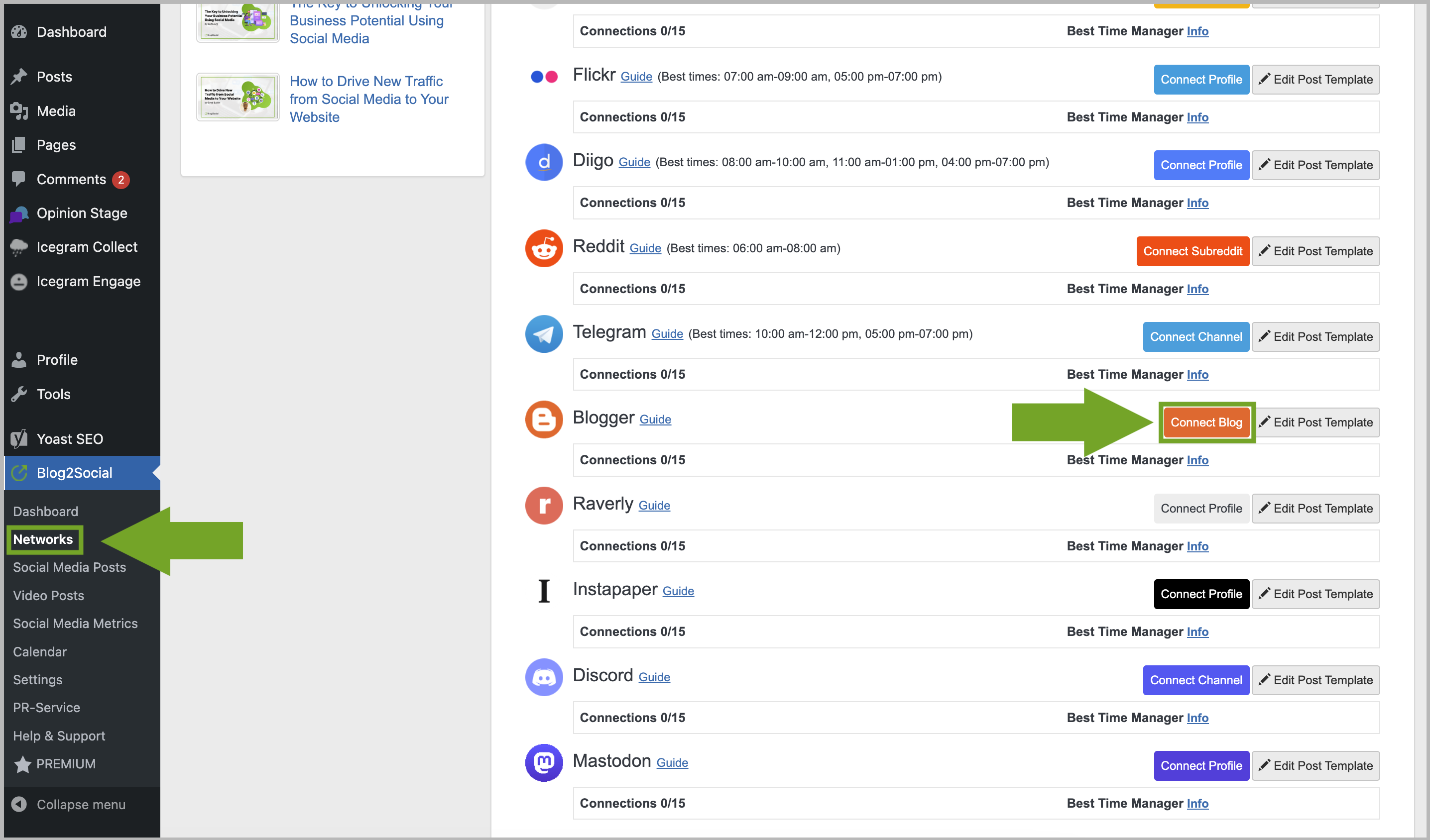The height and width of the screenshot is (840, 1430).
Task: Open 'How to Drive New Traffic' article link
Action: [369, 99]
